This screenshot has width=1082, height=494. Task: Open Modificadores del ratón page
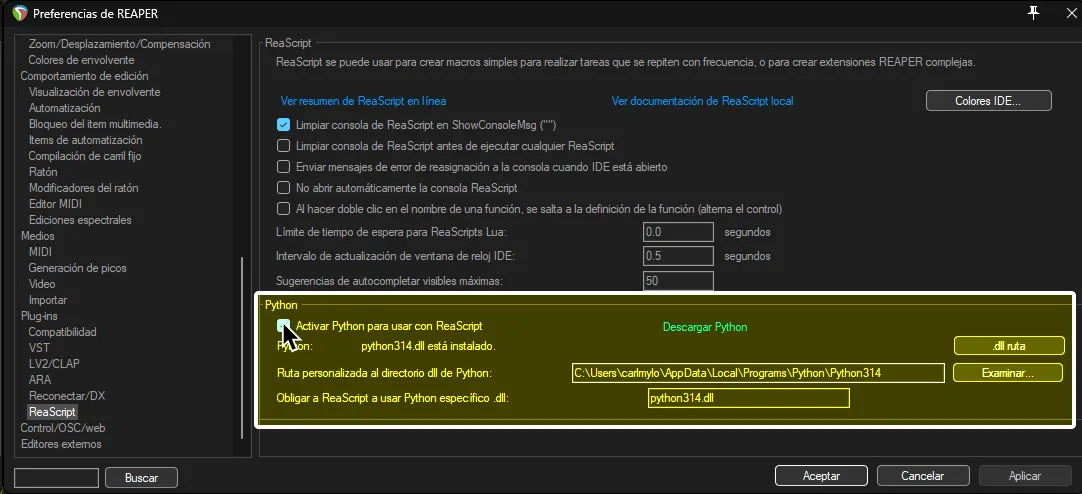(83, 188)
